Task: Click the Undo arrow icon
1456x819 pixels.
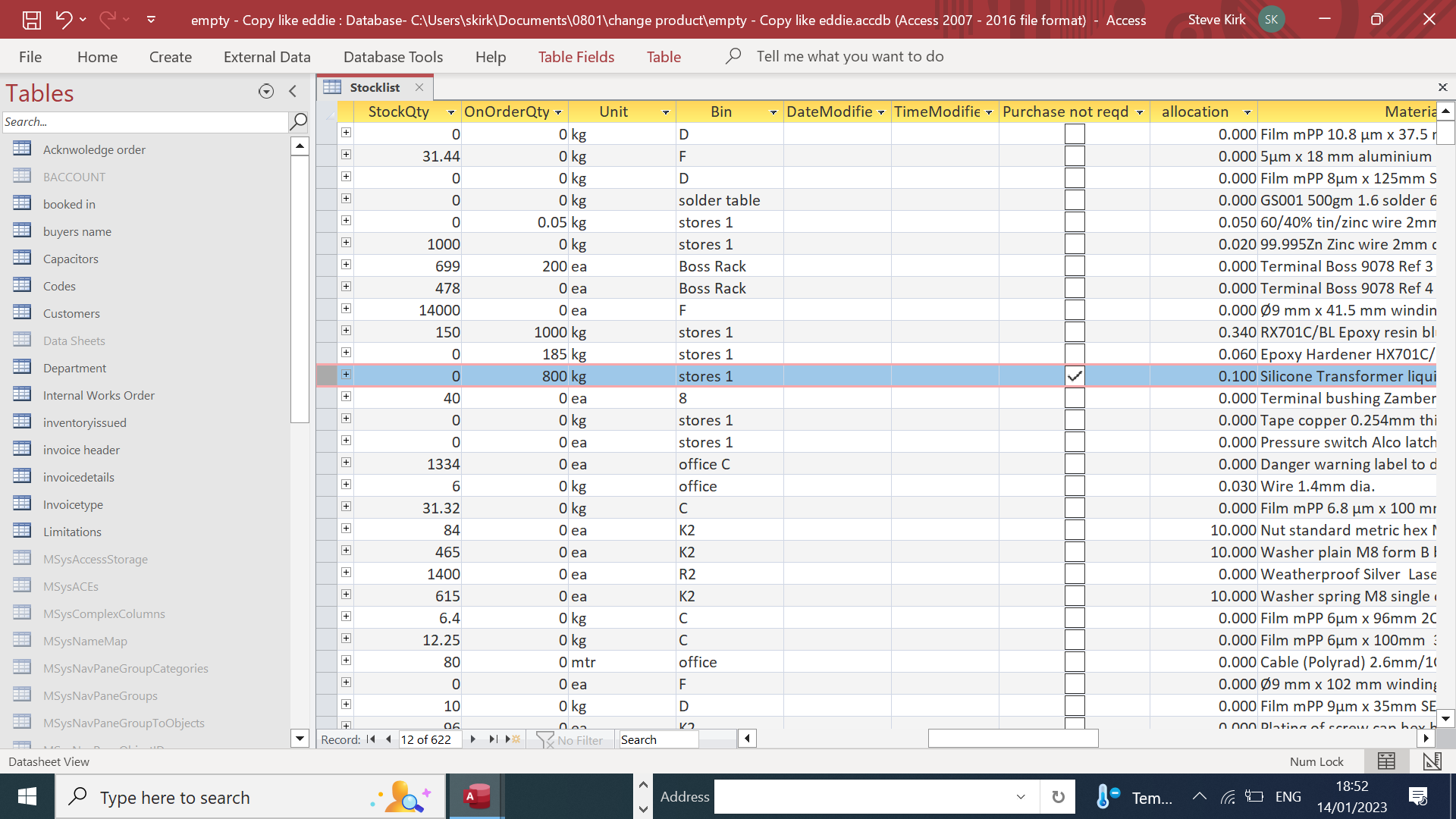Action: tap(64, 20)
